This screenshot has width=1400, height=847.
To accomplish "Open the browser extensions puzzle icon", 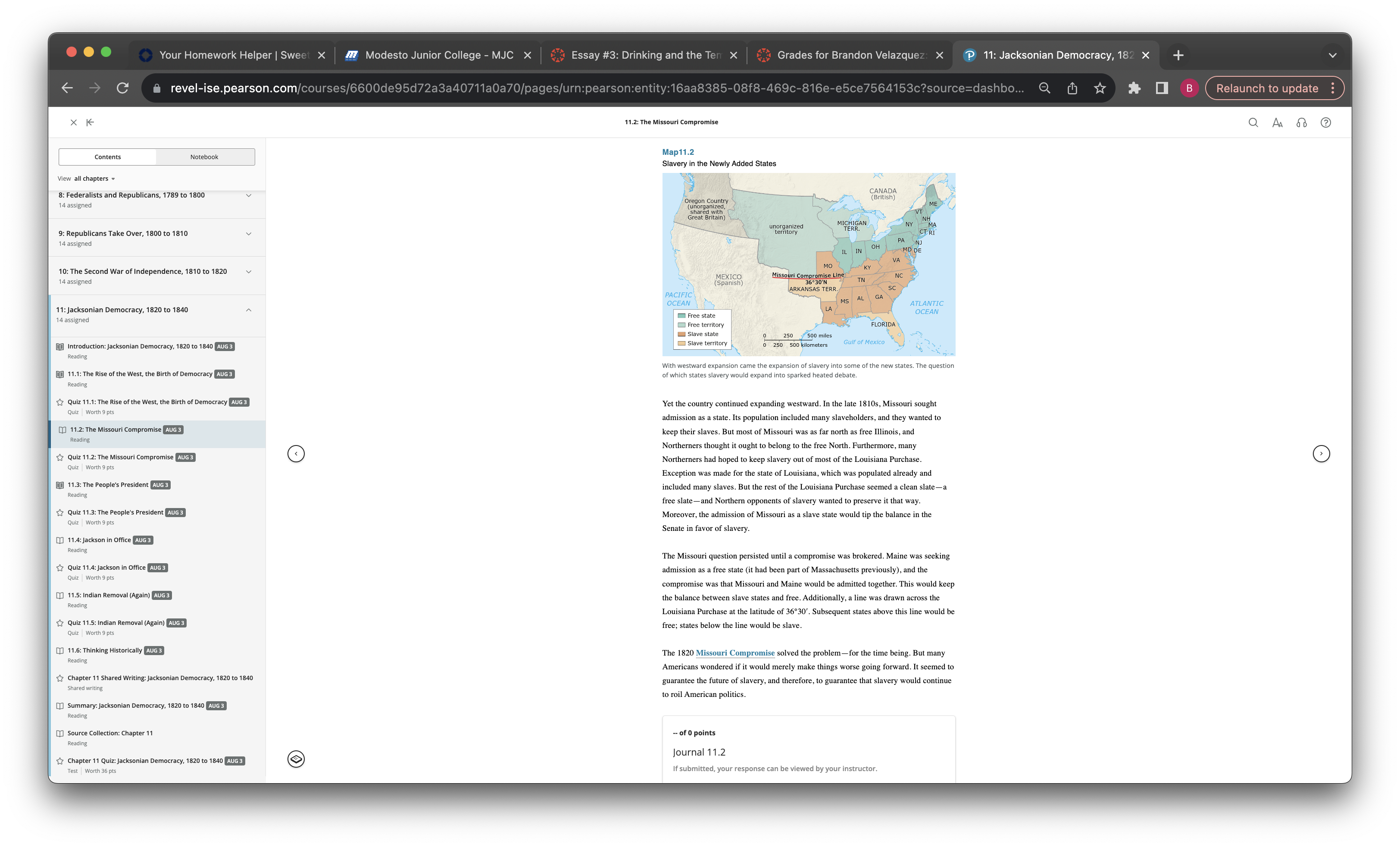I will tap(1134, 88).
